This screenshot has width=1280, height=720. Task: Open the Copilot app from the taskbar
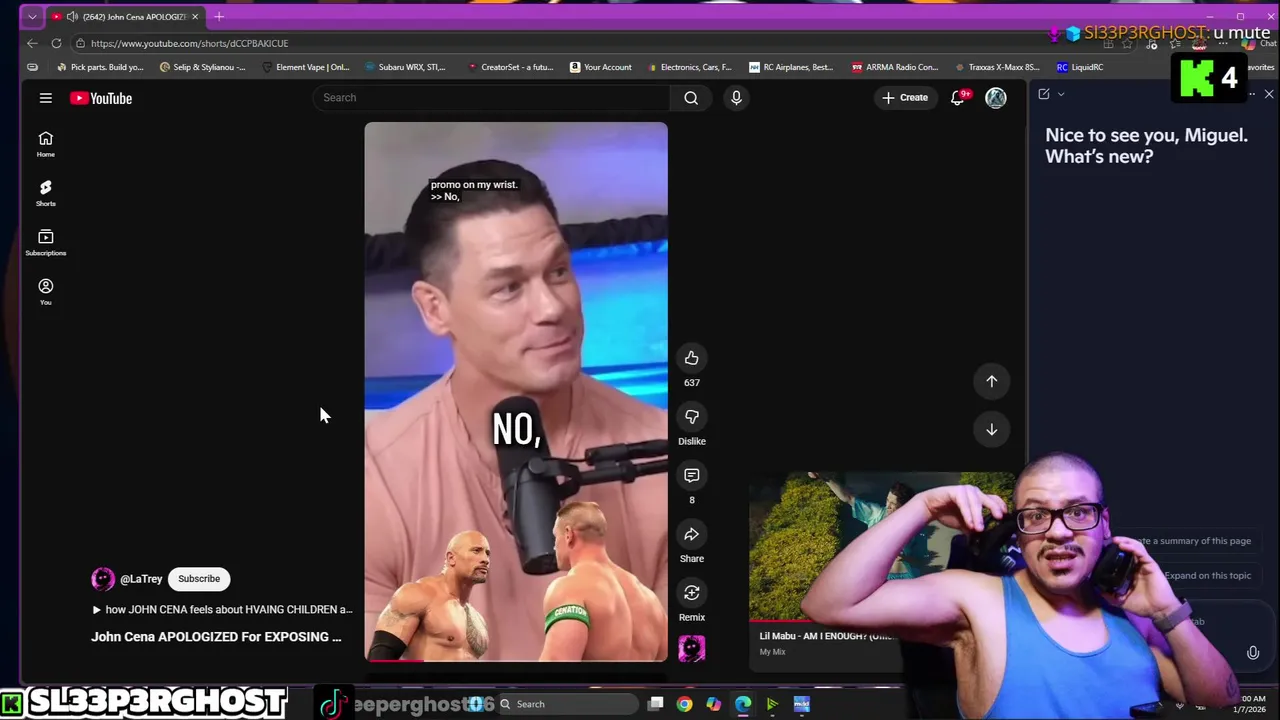713,704
